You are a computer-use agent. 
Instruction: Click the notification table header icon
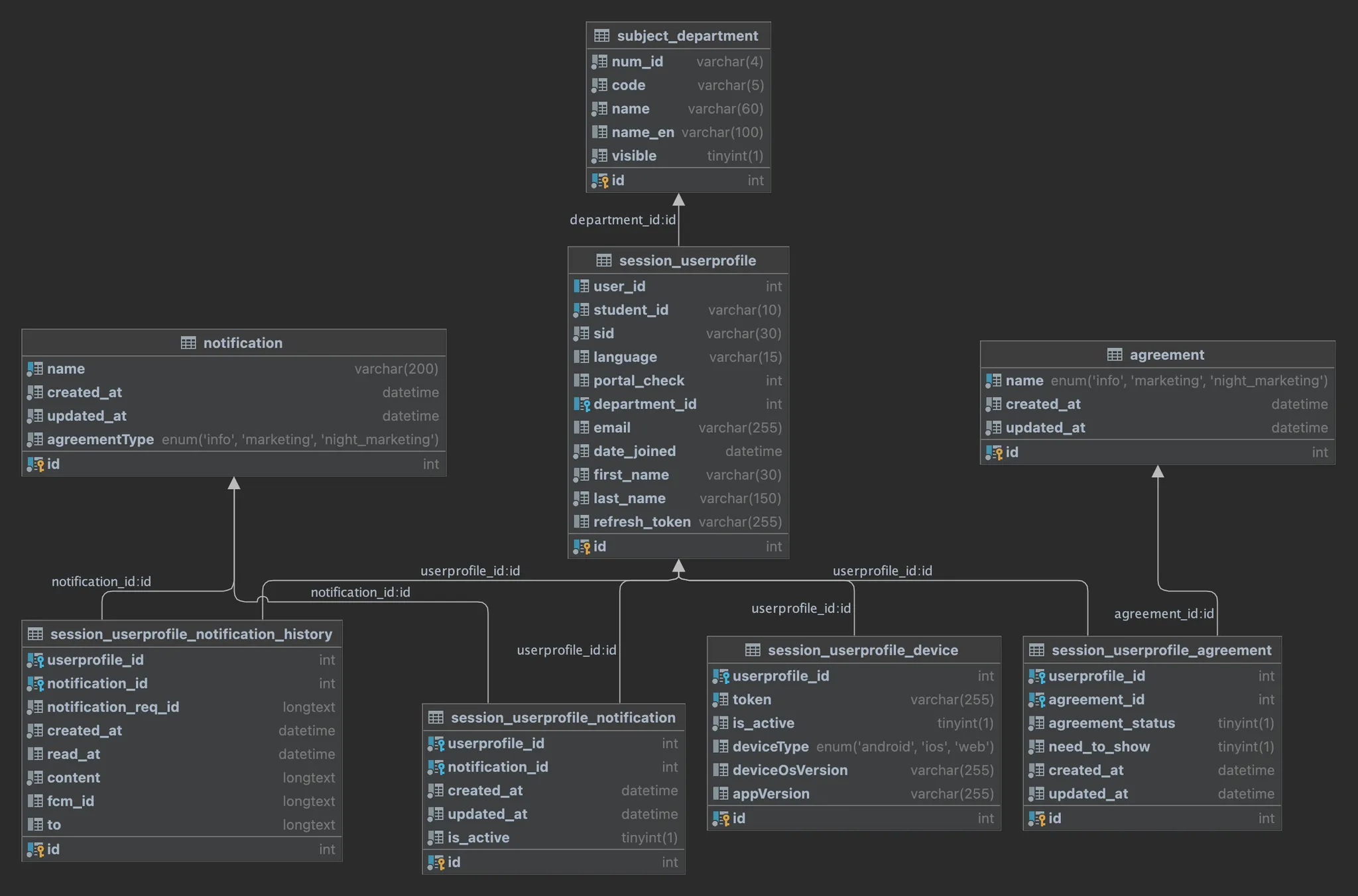(188, 343)
